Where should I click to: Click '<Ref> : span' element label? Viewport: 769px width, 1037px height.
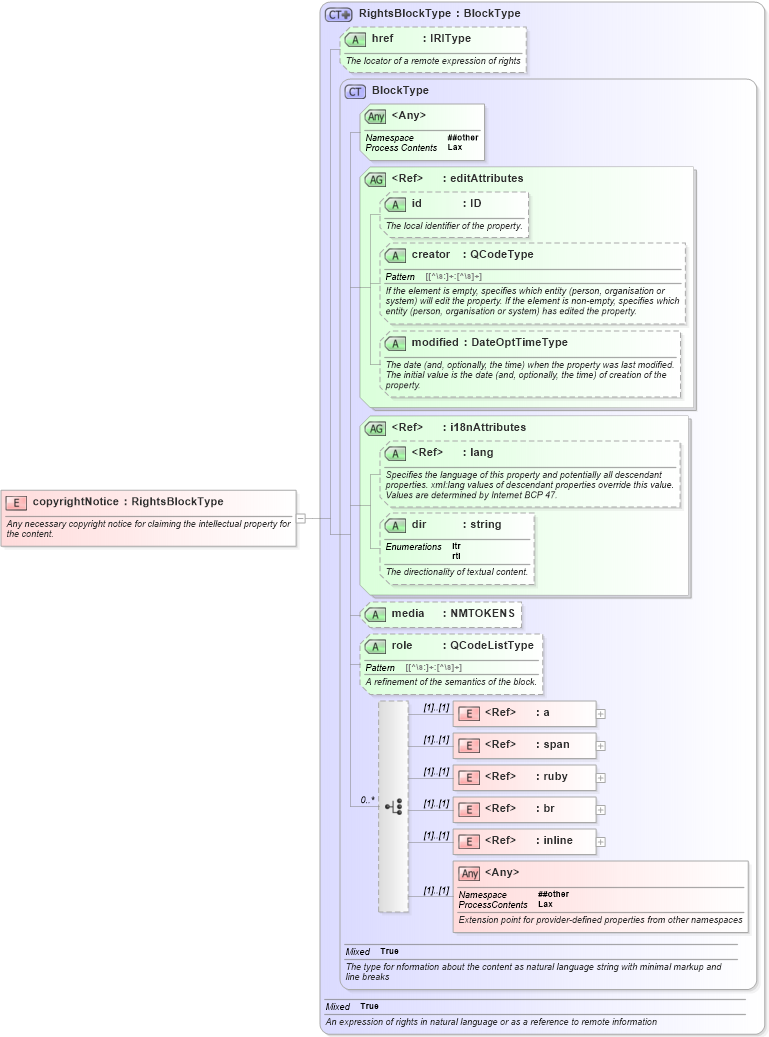[527, 744]
